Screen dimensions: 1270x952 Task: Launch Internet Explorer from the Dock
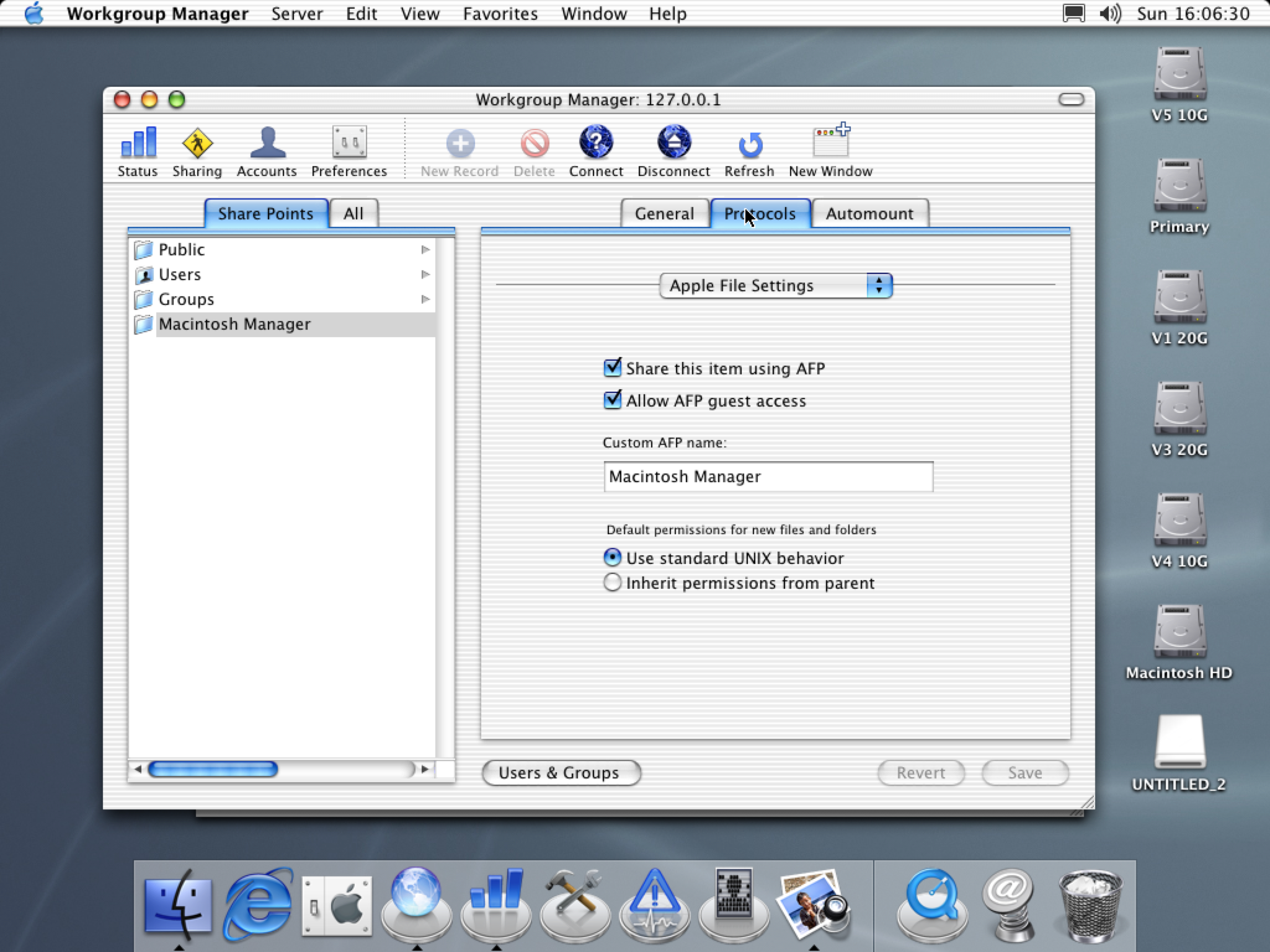pyautogui.click(x=257, y=903)
